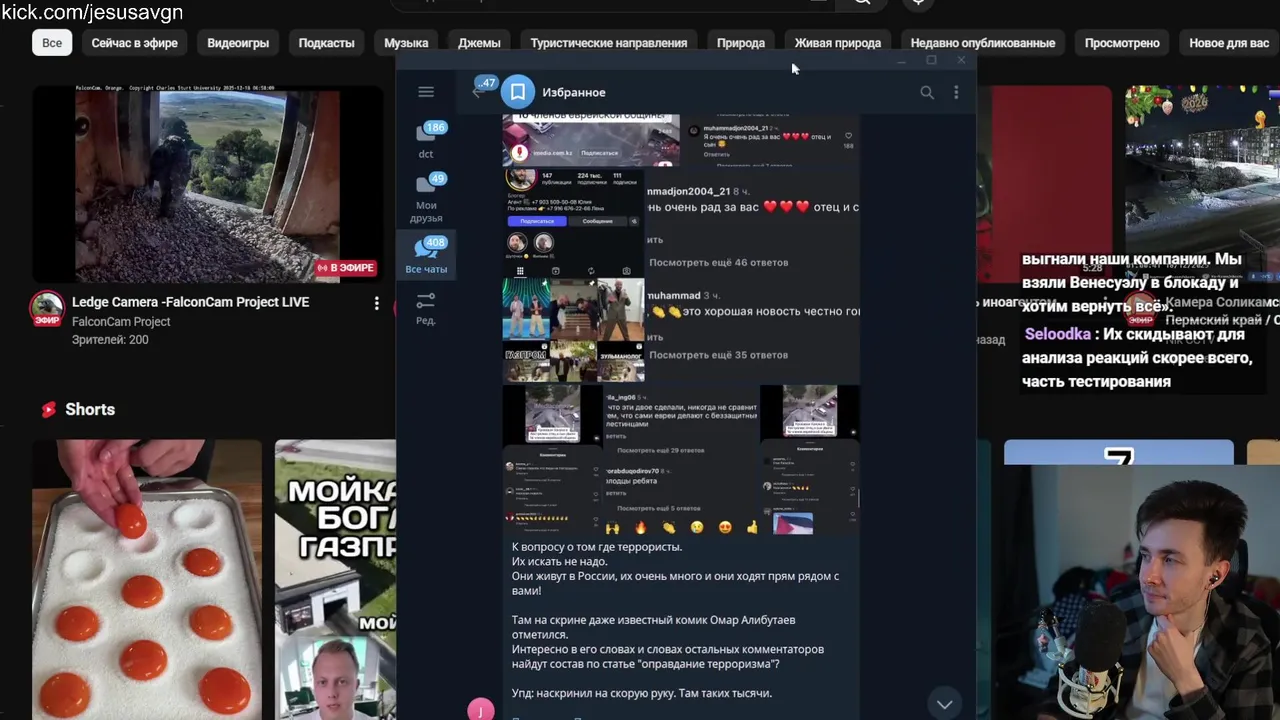The width and height of the screenshot is (1280, 720).
Task: Click fire emoji reaction under collage
Action: 640,527
